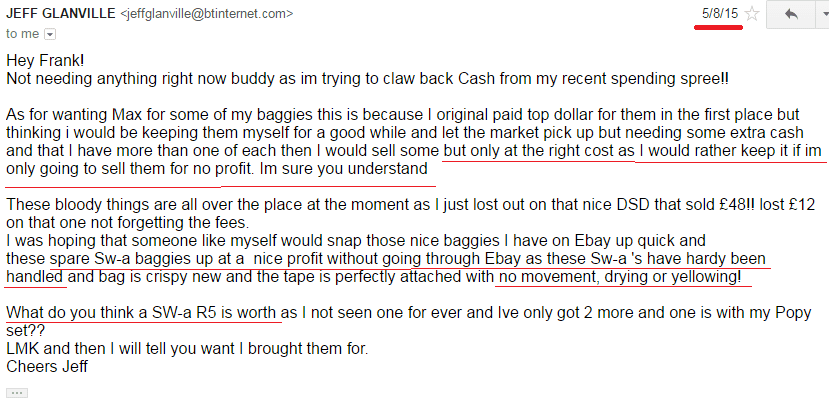
Task: Click the red underline beneath the date
Action: click(720, 27)
